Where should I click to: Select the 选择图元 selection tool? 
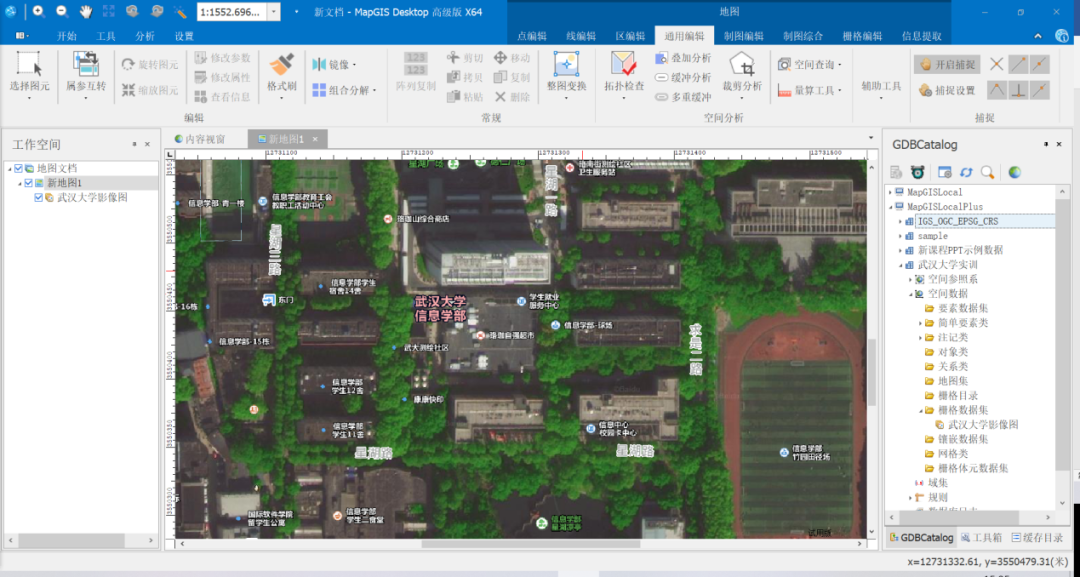coord(29,75)
